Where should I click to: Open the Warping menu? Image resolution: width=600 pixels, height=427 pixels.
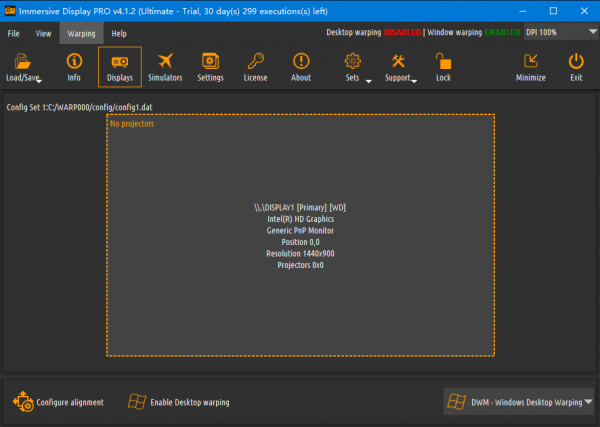(x=82, y=33)
